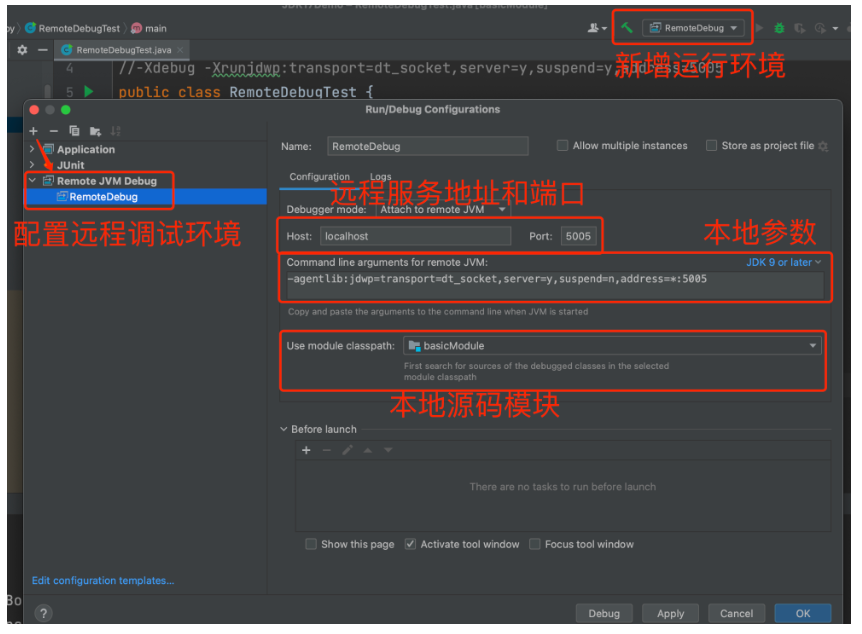Viewport: 862px width, 634px height.
Task: Open the RemoteDebug run configuration dropdown in toolbar
Action: click(693, 28)
